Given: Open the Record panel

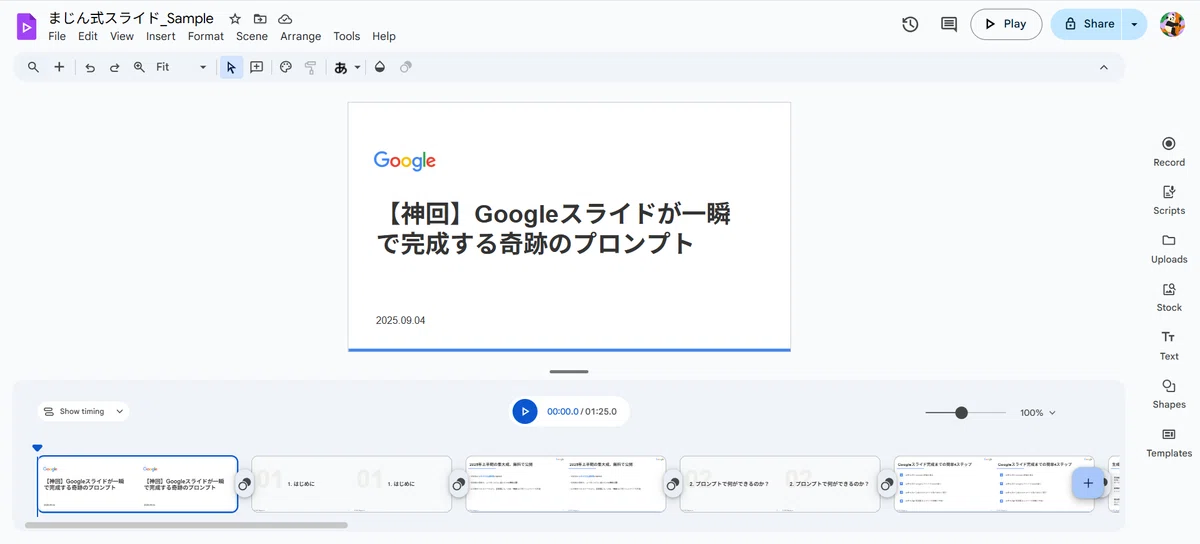Looking at the screenshot, I should click(1169, 151).
